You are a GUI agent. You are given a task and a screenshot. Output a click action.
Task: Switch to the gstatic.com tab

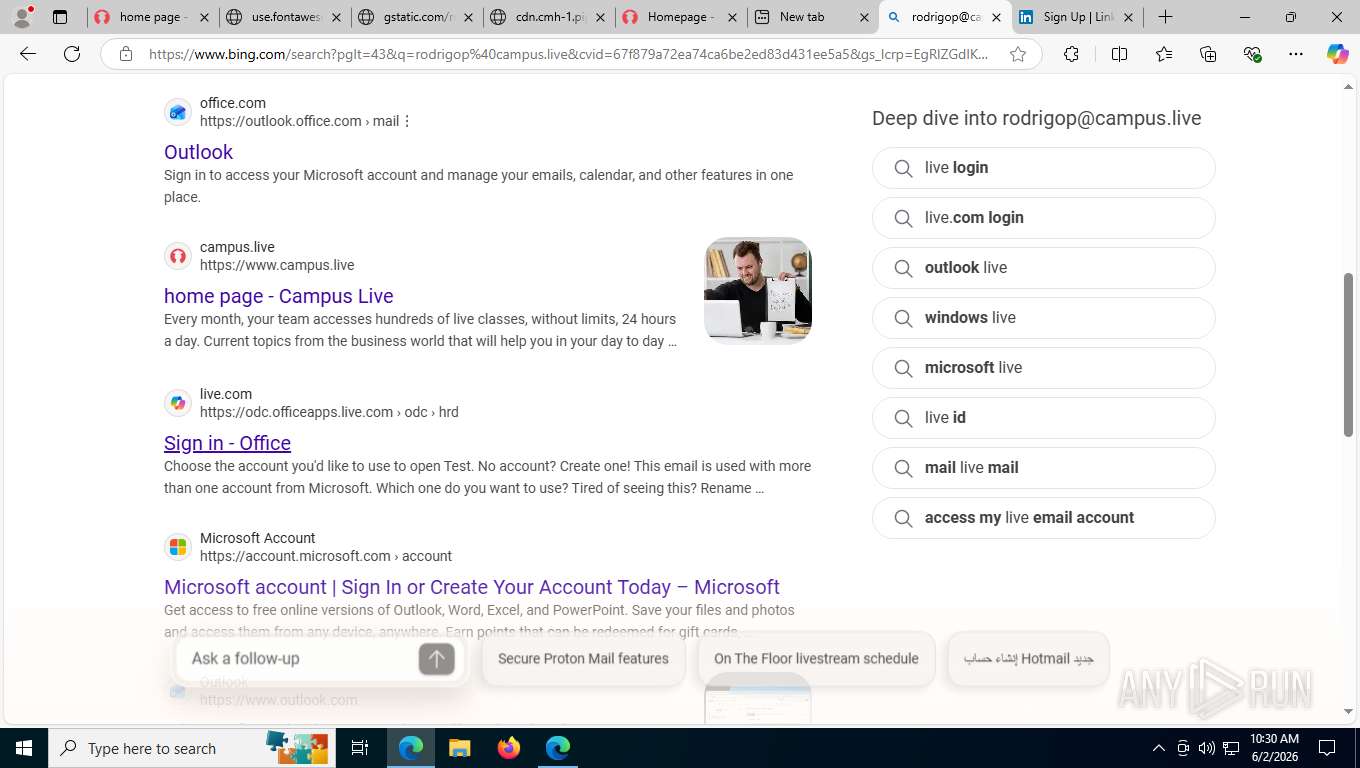pos(417,17)
